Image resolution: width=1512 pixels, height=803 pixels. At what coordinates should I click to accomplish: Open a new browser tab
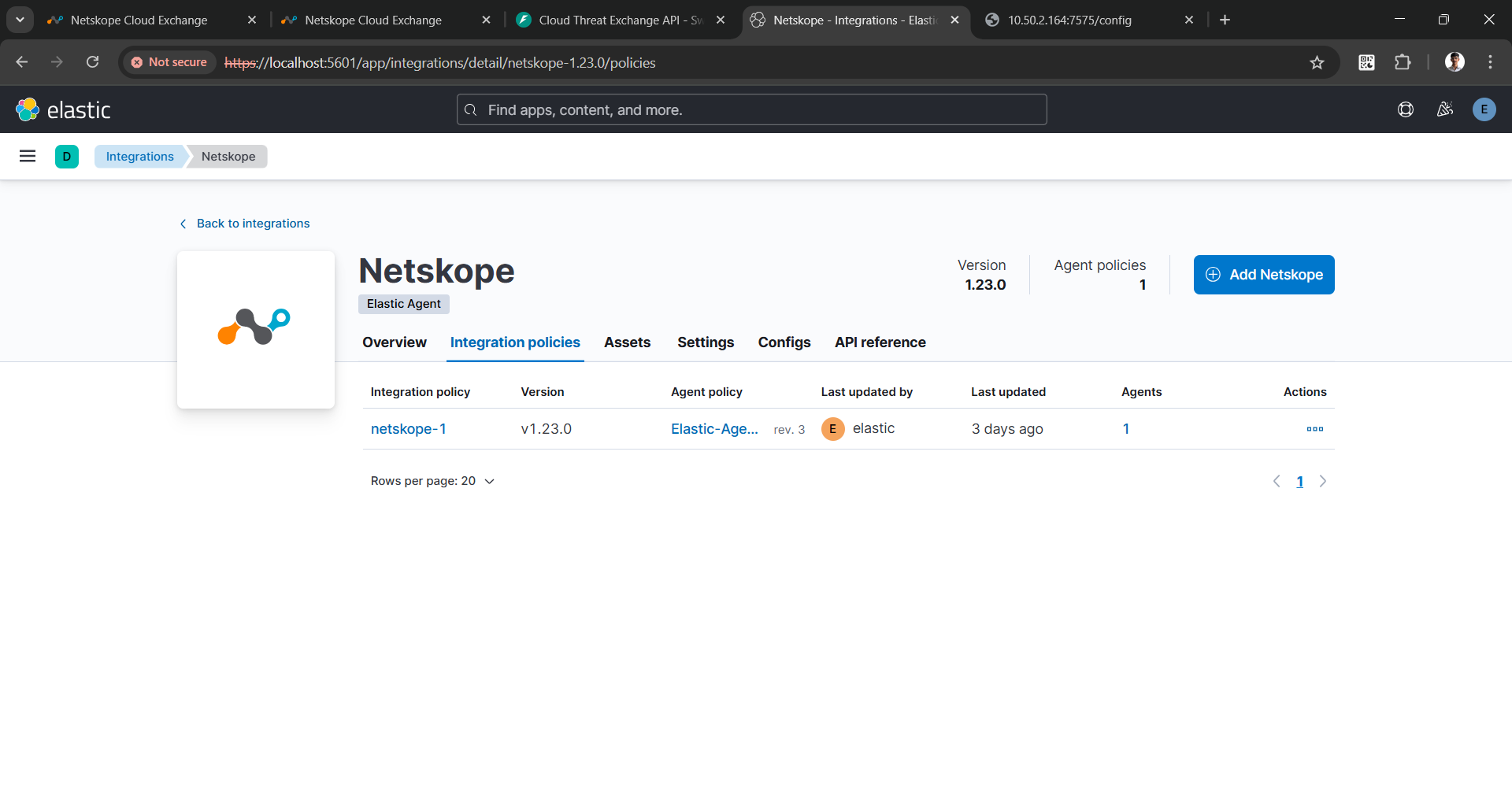(1225, 20)
